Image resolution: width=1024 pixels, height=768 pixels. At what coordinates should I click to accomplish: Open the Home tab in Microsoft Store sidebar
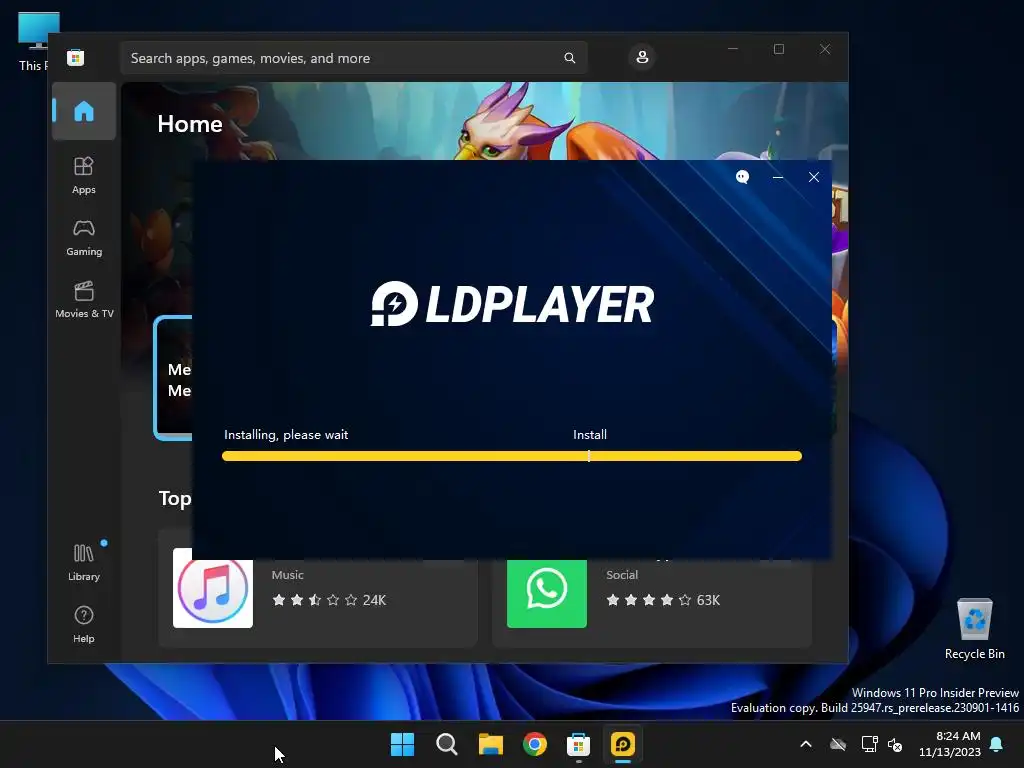tap(84, 111)
